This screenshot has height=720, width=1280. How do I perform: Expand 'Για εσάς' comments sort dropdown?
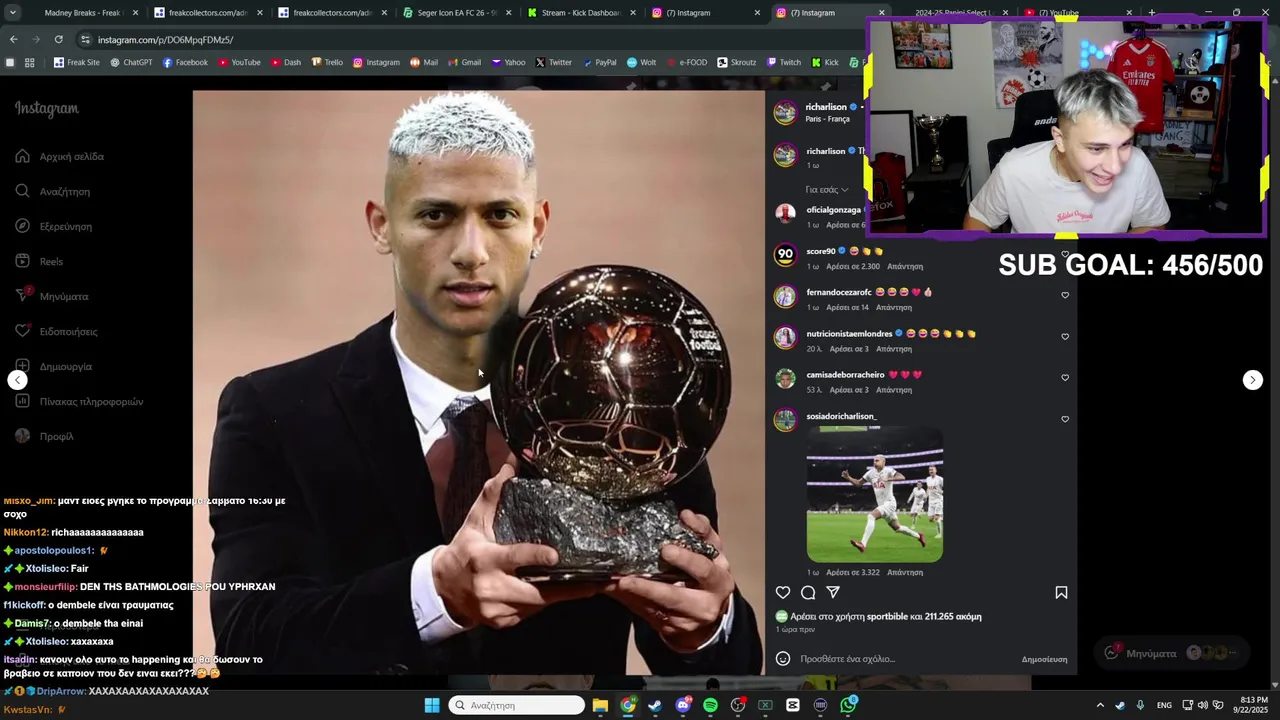(x=827, y=190)
